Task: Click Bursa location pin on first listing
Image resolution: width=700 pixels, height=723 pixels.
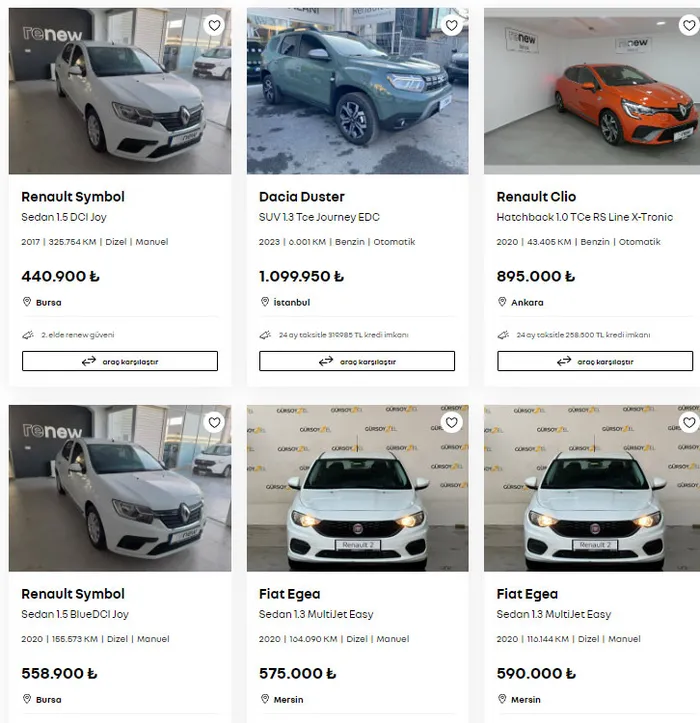Action: [x=27, y=302]
